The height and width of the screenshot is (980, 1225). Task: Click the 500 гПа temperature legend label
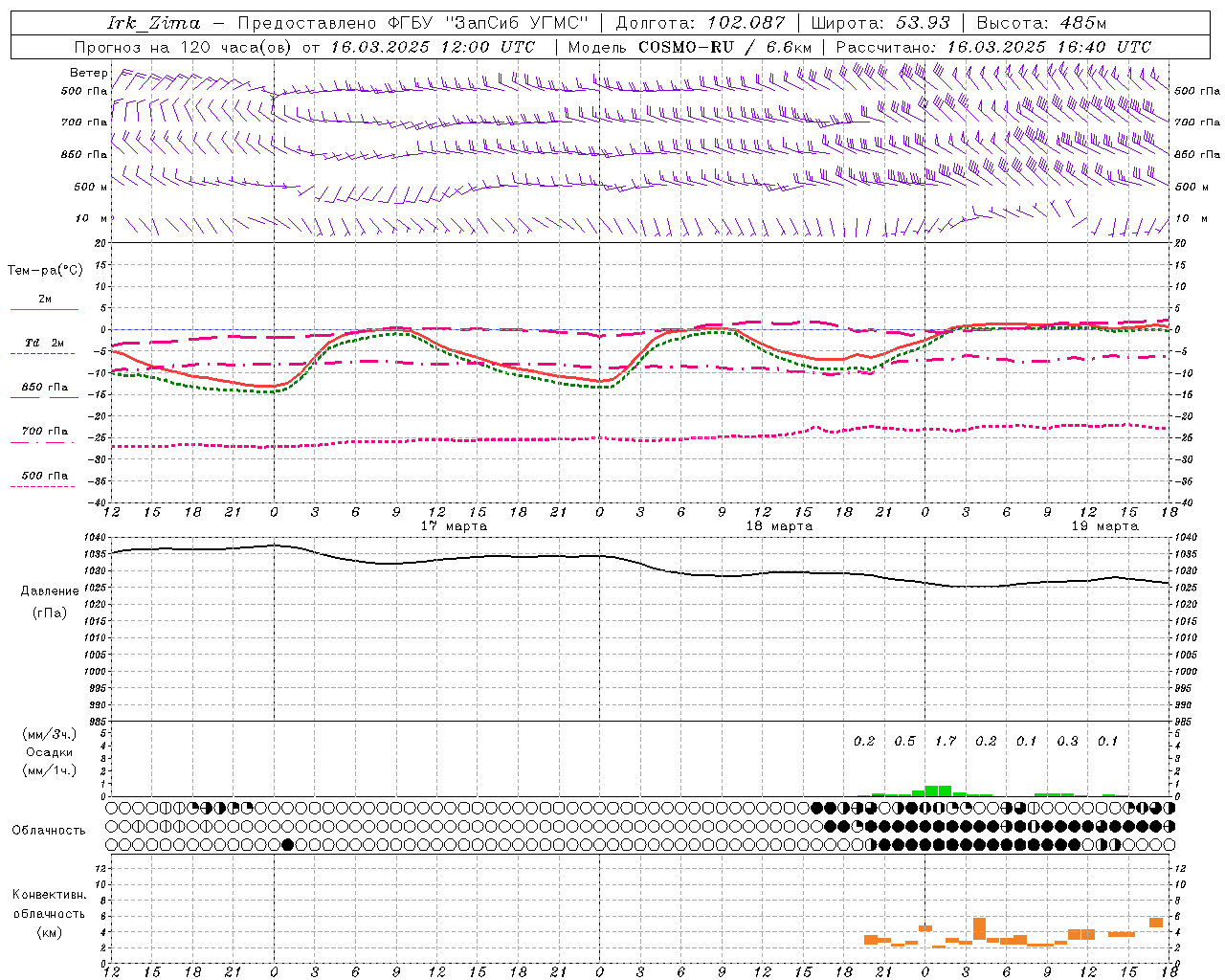tap(45, 476)
